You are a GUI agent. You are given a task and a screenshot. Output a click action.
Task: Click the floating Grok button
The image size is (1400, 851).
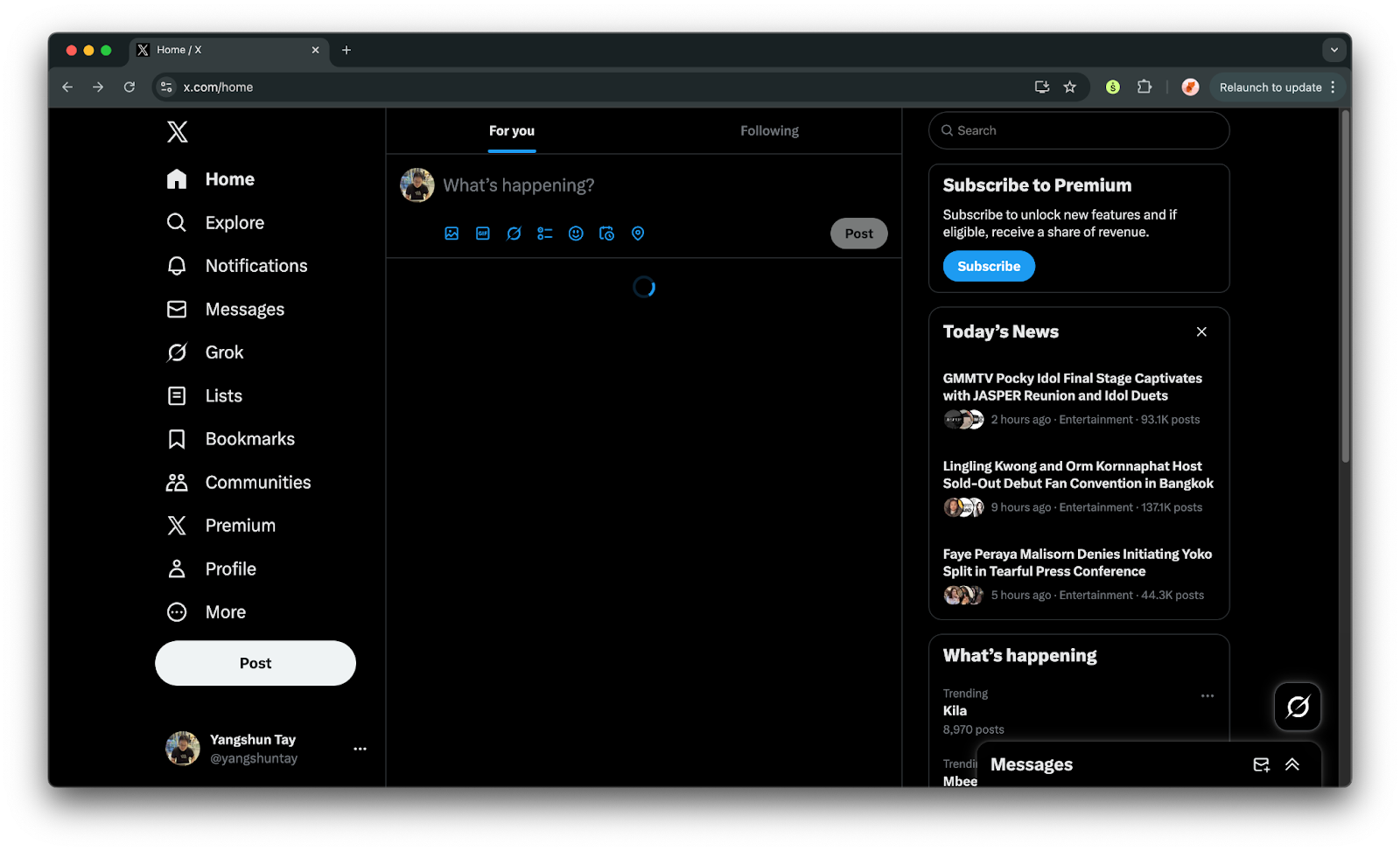[1297, 707]
